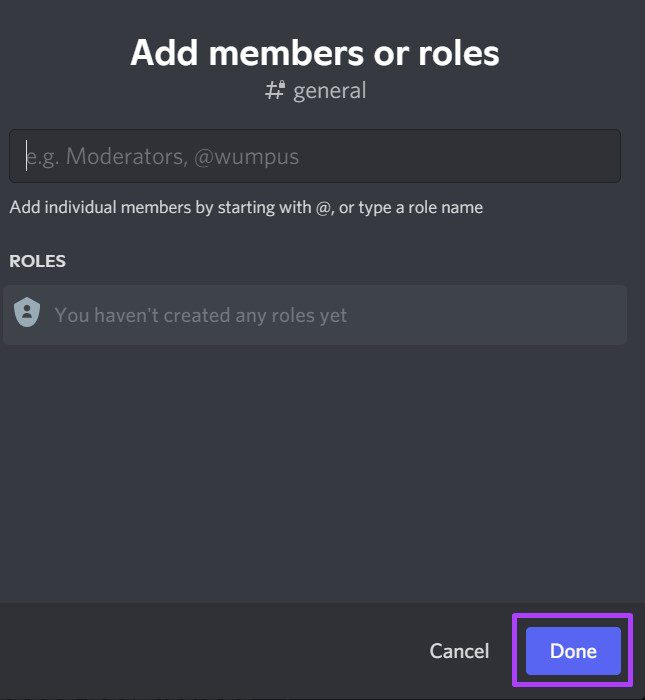Viewport: 645px width, 700px height.
Task: Click the 'e.g. Moderators, @wumpus' placeholder text
Action: pyautogui.click(x=163, y=157)
